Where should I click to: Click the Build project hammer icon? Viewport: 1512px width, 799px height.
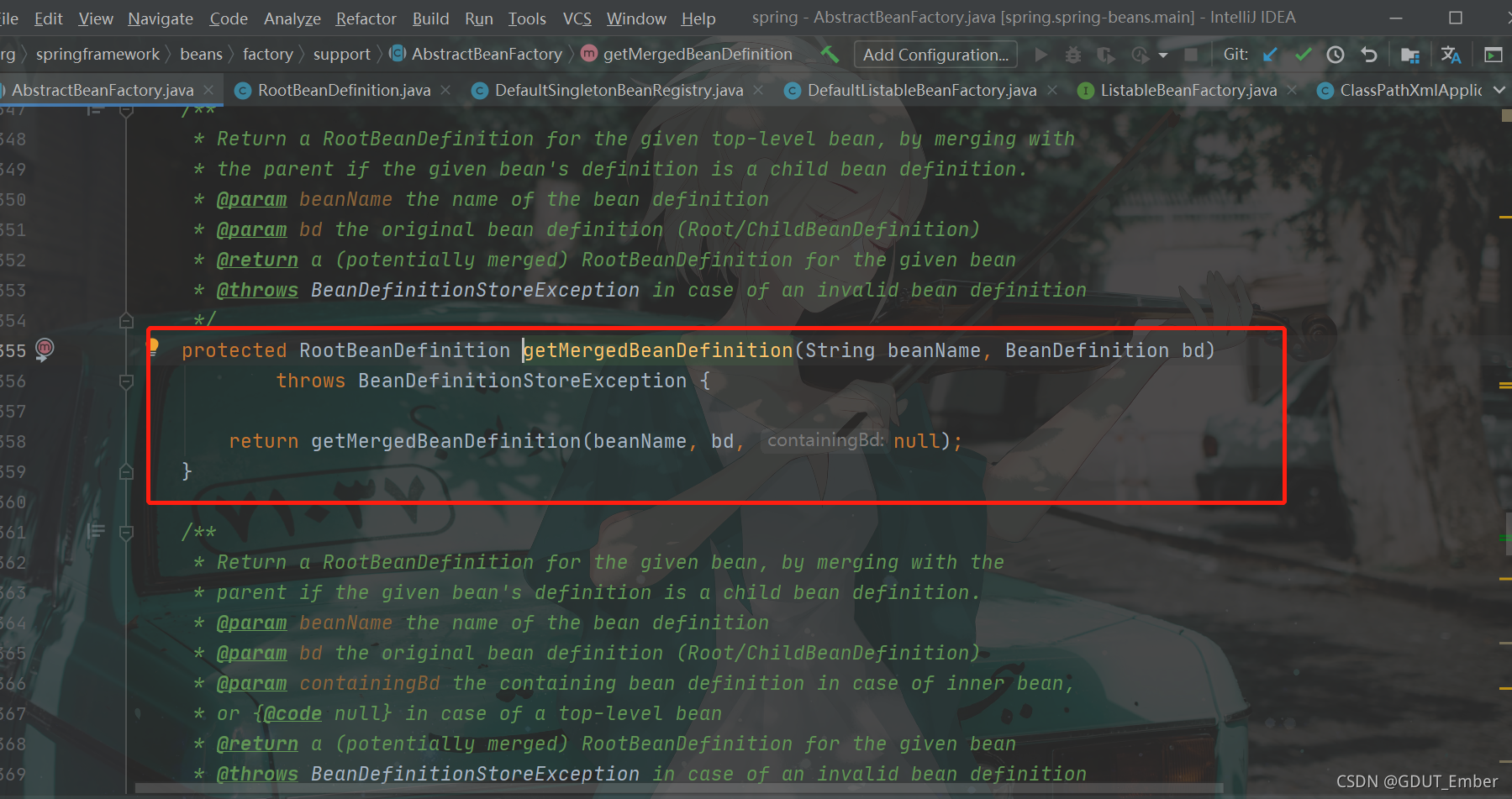click(x=830, y=55)
